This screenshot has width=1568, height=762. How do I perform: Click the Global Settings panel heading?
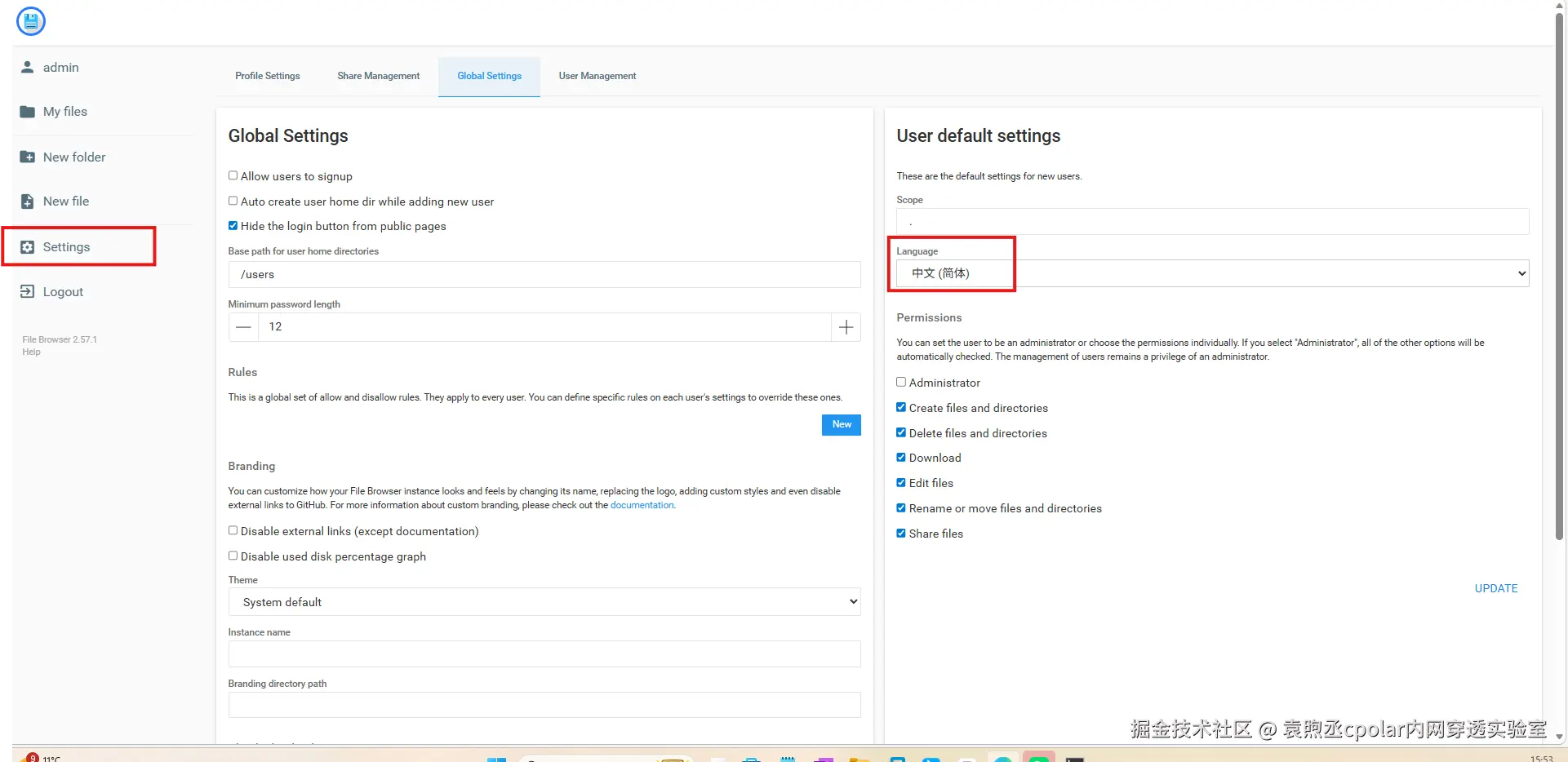[288, 136]
